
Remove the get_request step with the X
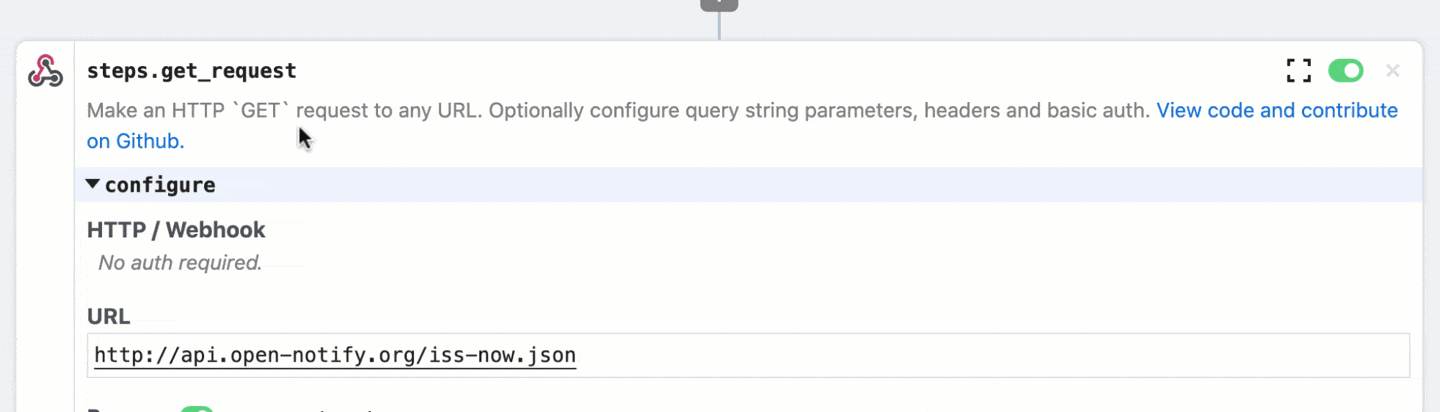[1392, 71]
